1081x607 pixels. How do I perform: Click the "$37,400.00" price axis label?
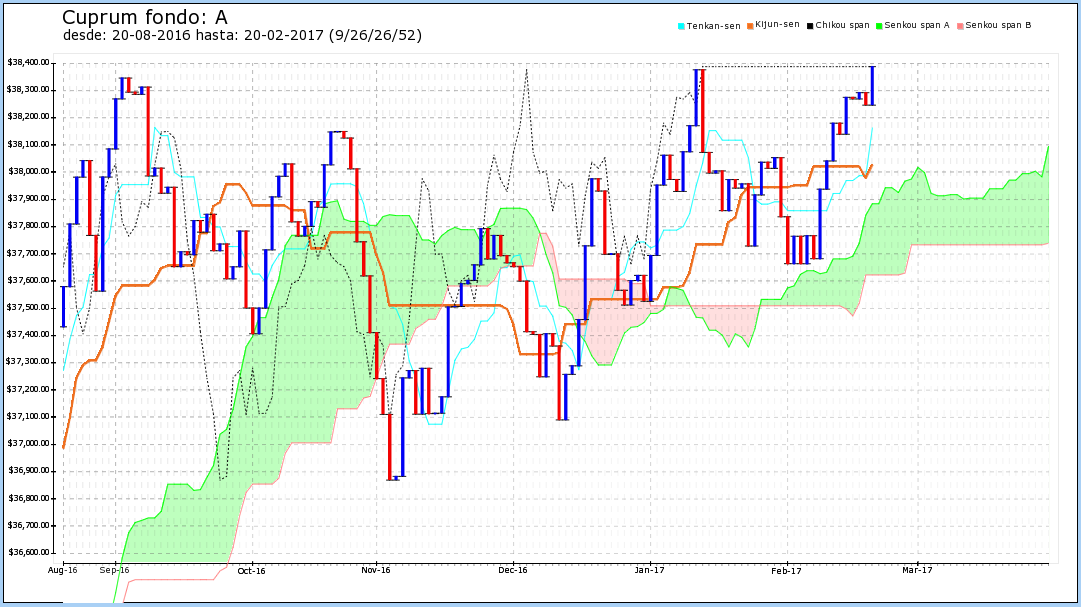tap(28, 335)
